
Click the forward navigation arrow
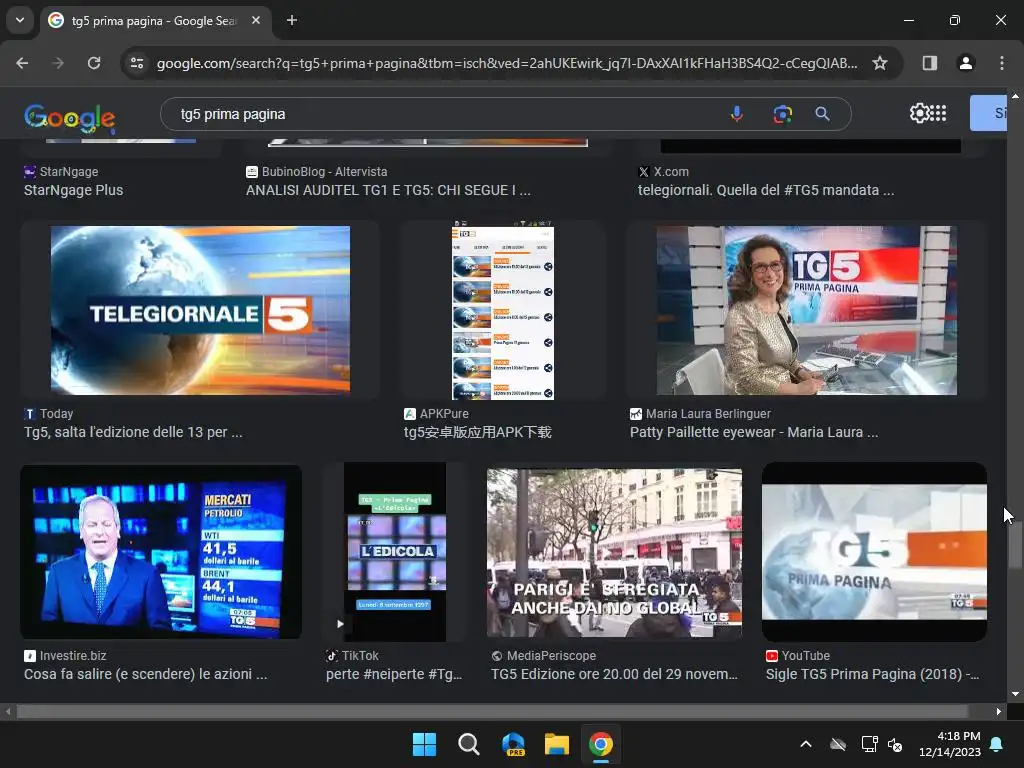(58, 63)
